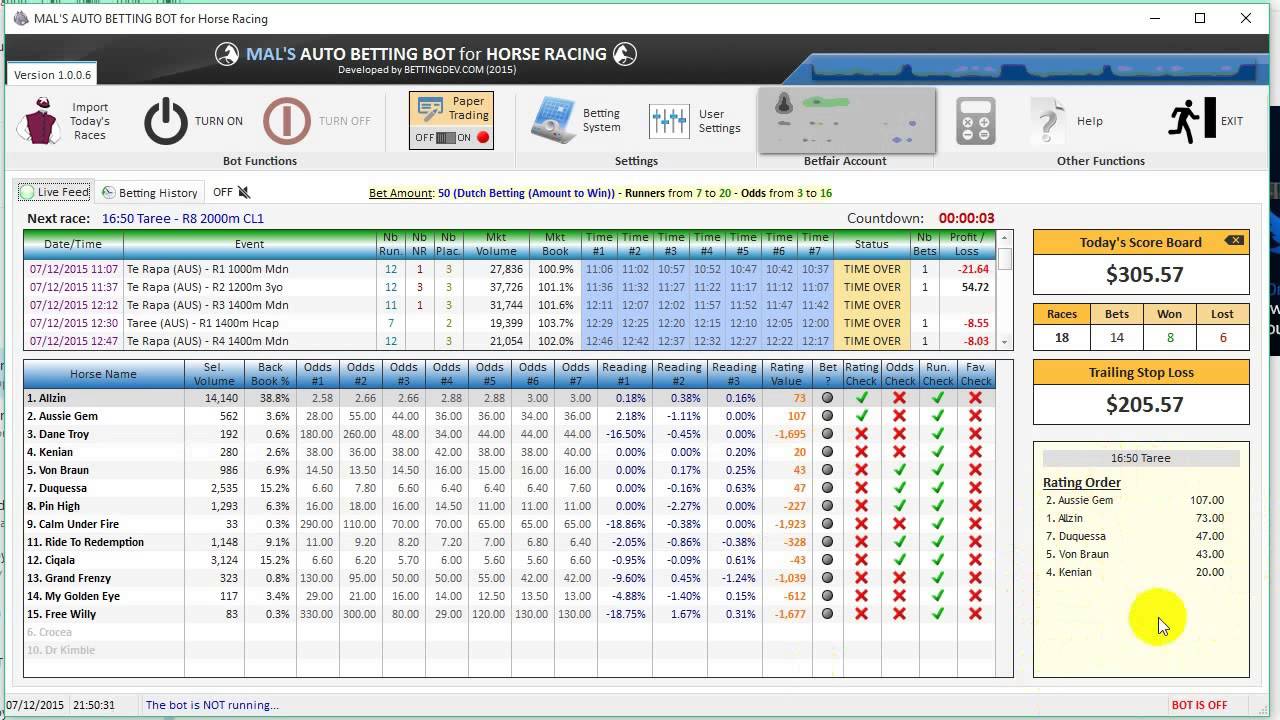
Task: Sort by Rating Value column header
Action: coord(786,374)
